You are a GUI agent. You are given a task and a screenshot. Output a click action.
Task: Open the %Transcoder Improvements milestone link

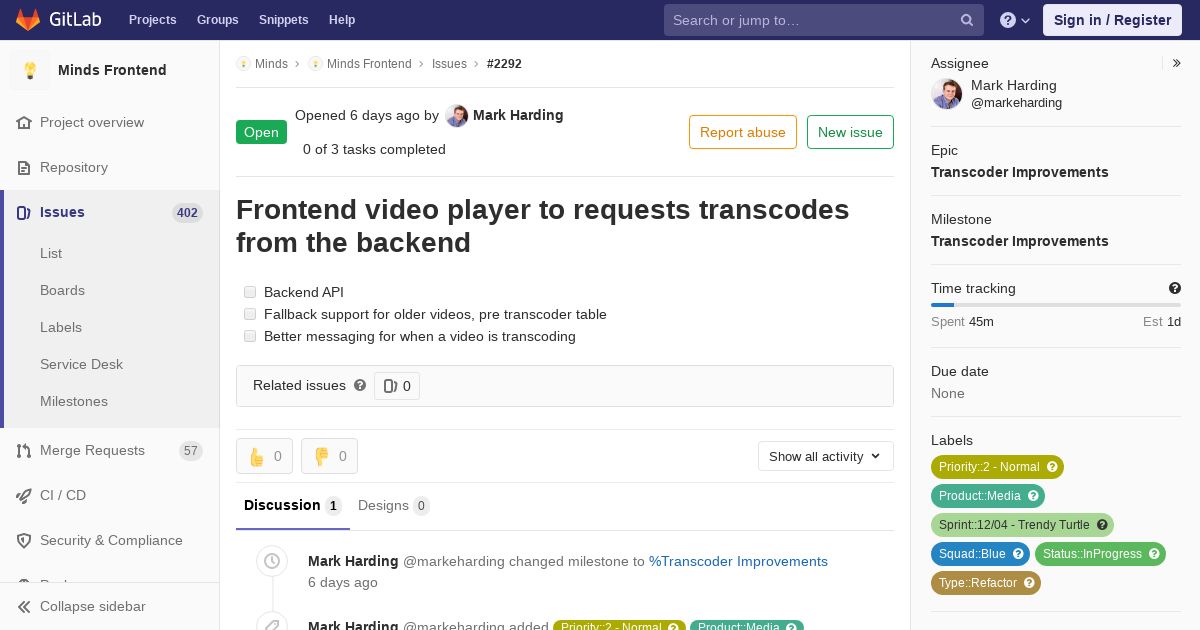(738, 561)
